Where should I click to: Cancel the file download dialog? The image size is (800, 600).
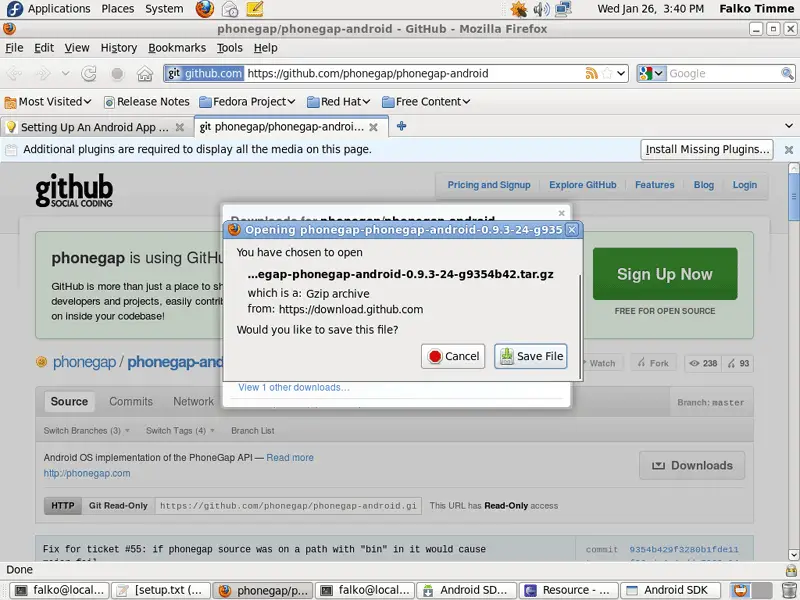point(453,356)
